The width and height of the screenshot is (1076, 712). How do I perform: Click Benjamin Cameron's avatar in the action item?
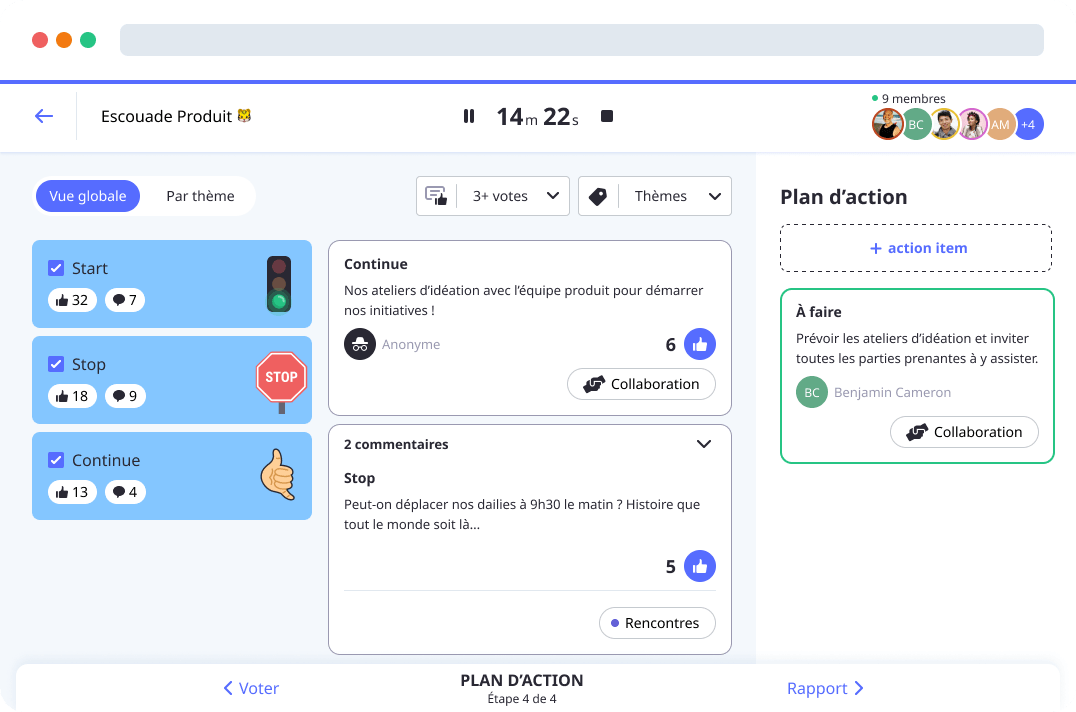811,392
